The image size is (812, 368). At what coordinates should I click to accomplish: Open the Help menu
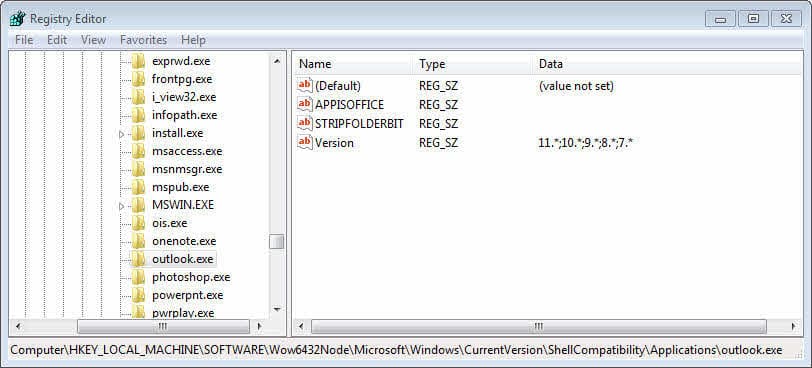(x=193, y=40)
